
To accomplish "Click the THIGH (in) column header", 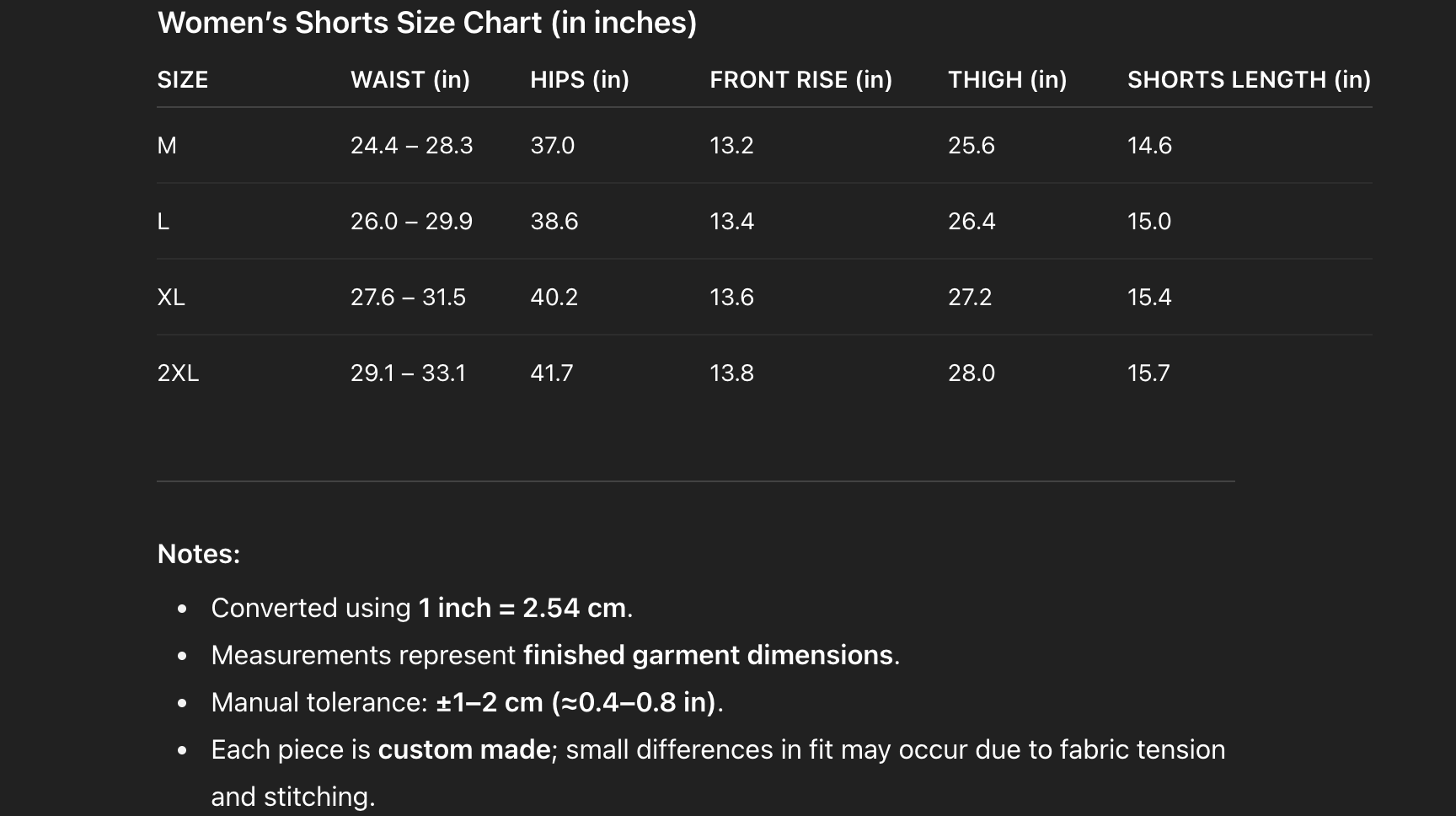I will (1007, 80).
